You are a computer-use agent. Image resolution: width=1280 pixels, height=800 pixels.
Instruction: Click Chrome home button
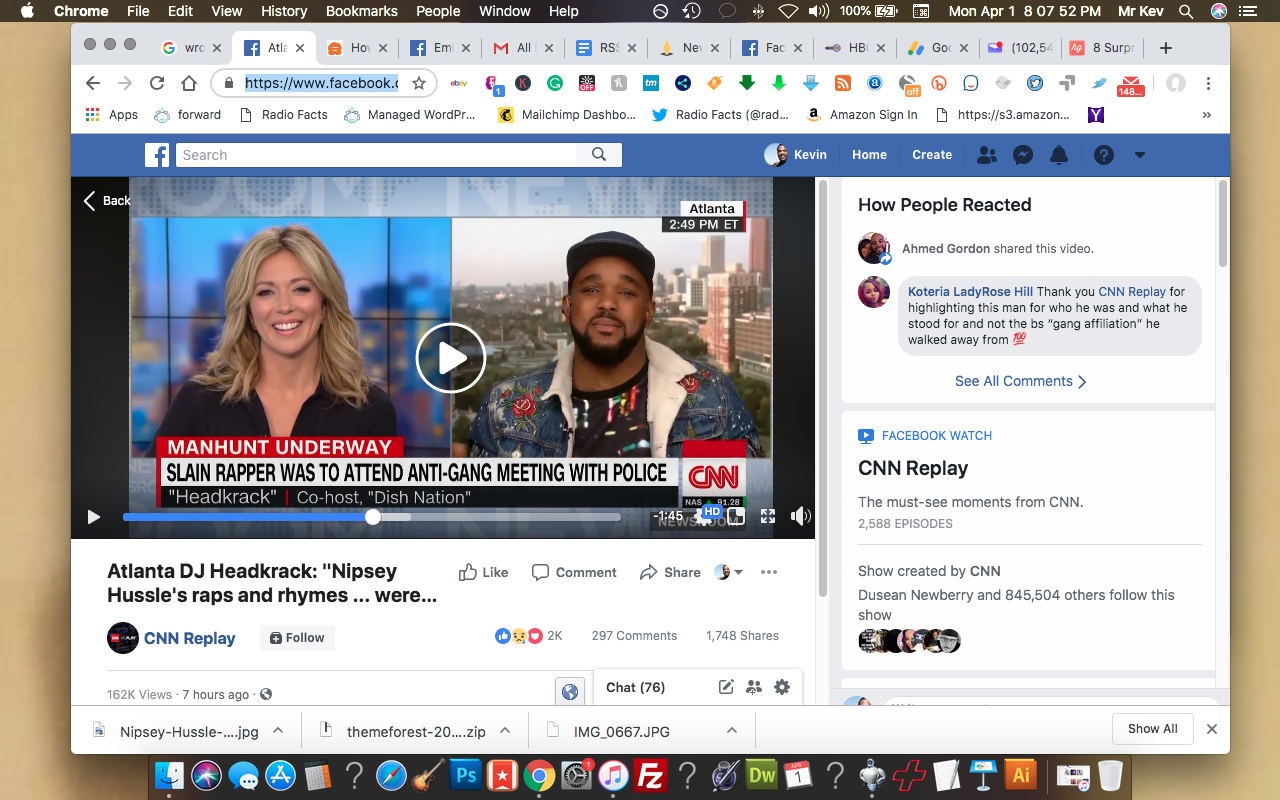(x=189, y=84)
